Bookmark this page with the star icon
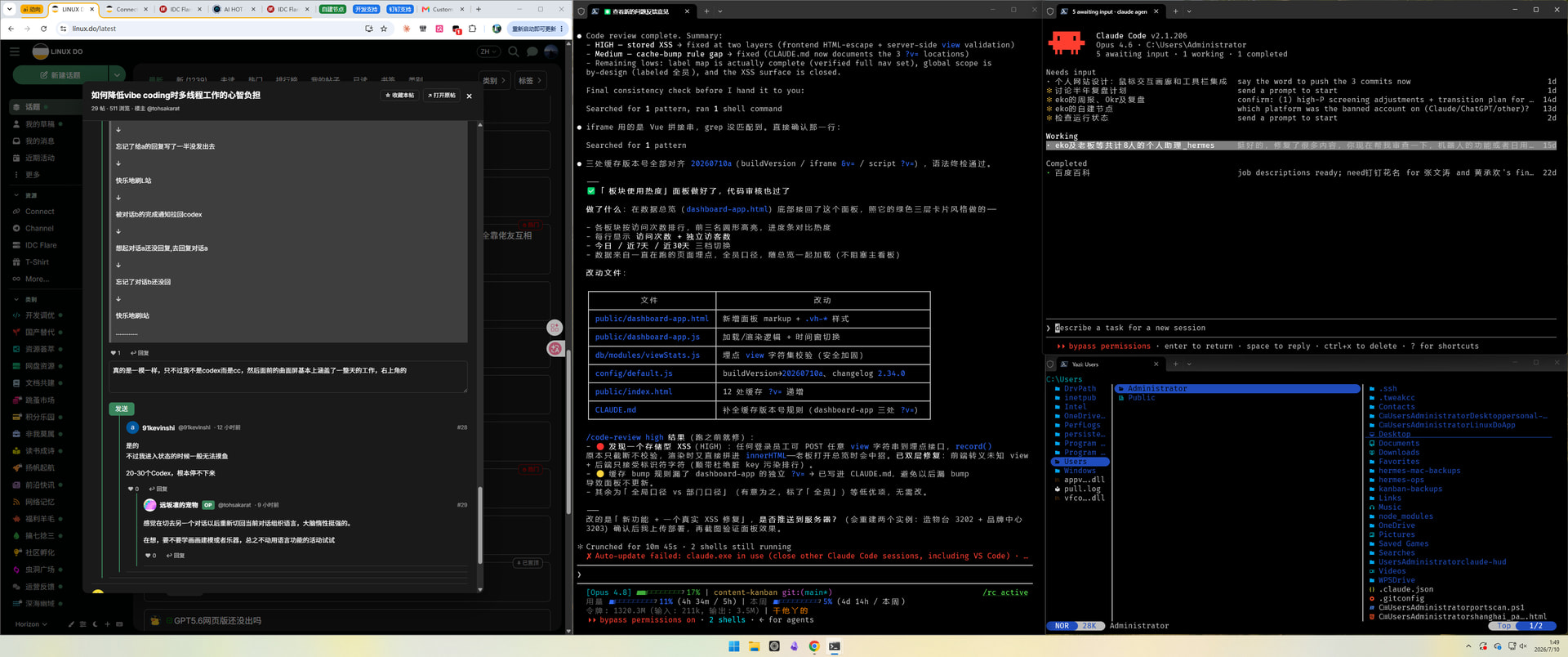Screen dimensions: 1568x657 pyautogui.click(x=384, y=29)
